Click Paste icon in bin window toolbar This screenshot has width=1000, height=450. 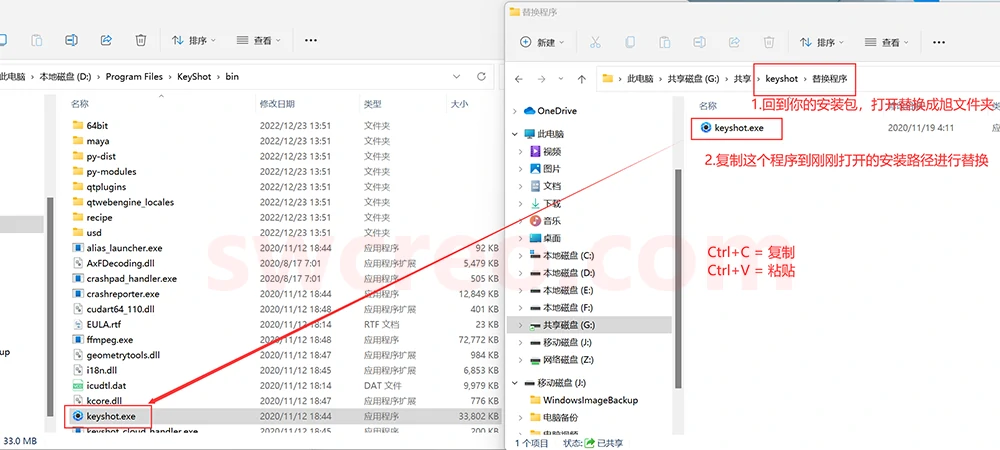(x=37, y=40)
